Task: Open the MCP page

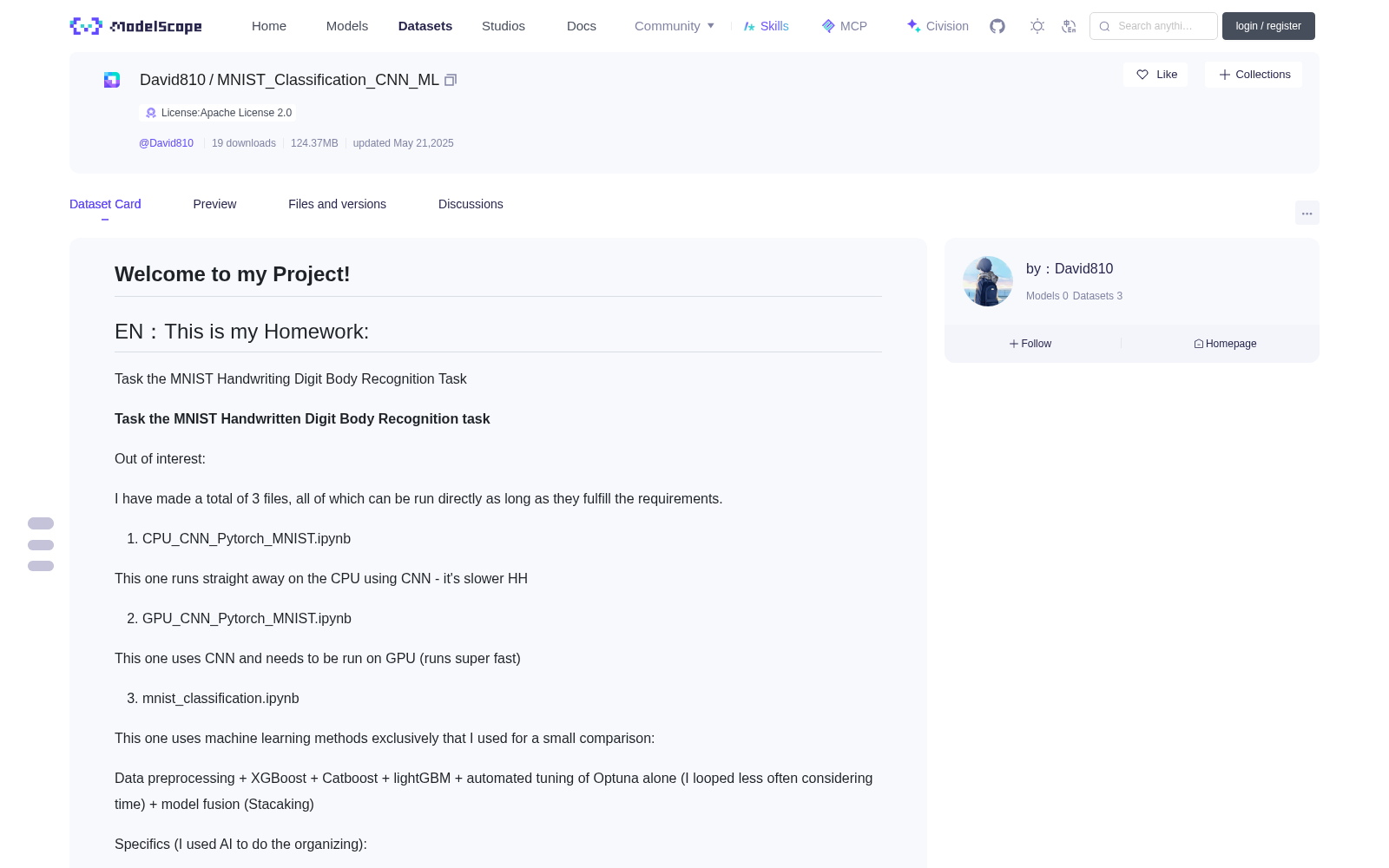Action: point(844,26)
